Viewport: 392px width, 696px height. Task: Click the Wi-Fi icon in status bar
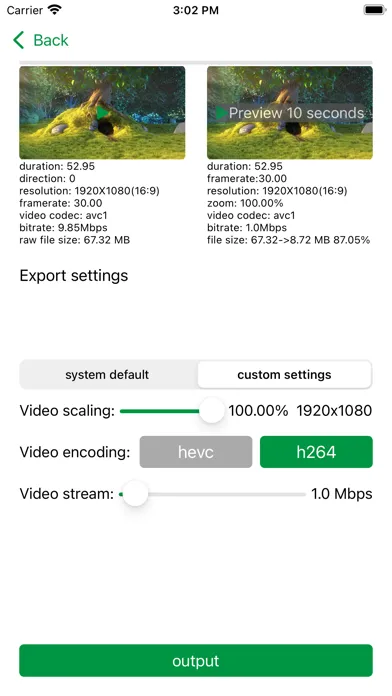pos(55,10)
